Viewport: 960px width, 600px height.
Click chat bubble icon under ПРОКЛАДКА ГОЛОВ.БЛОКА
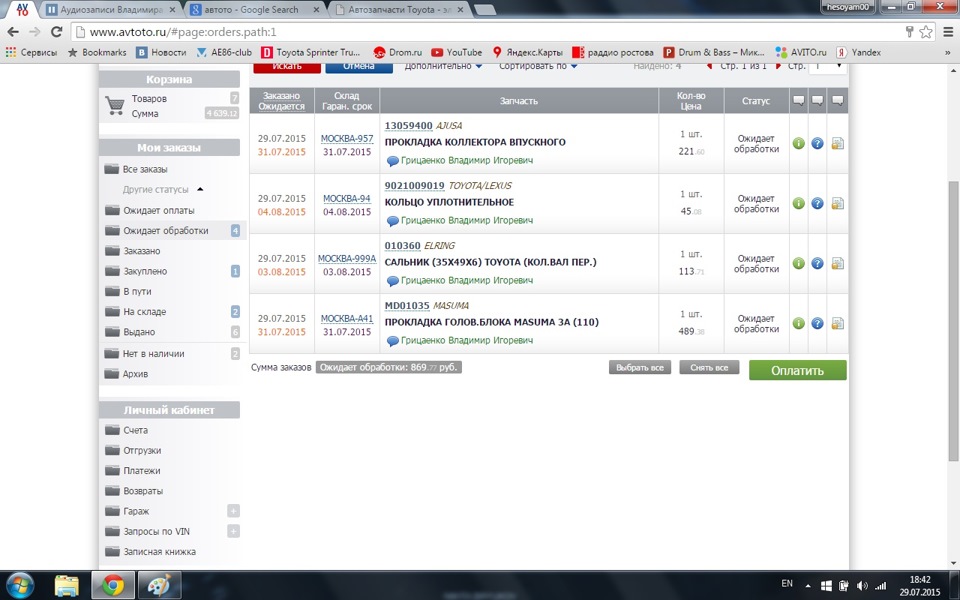392,341
